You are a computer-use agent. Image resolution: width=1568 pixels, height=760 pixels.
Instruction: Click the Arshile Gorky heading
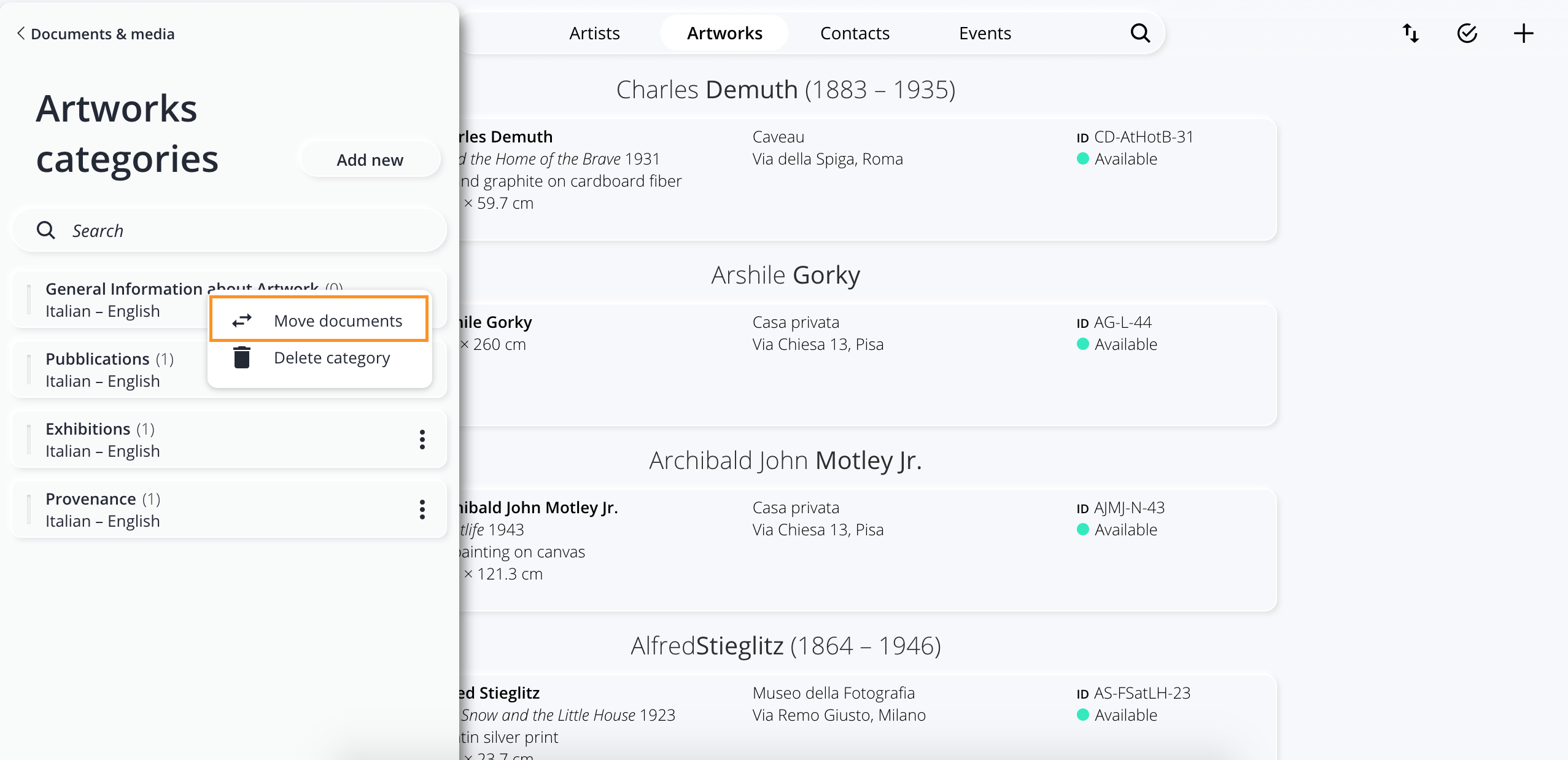pyautogui.click(x=786, y=275)
